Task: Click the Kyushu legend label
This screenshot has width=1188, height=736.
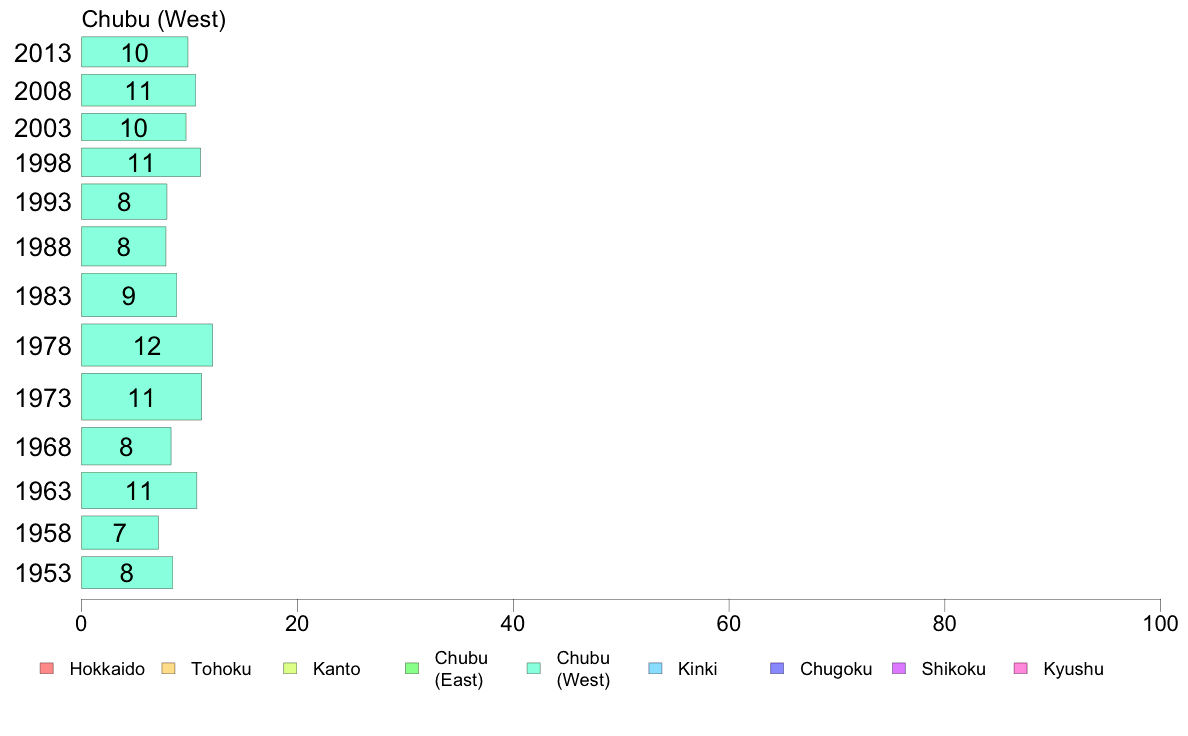Action: click(1073, 669)
